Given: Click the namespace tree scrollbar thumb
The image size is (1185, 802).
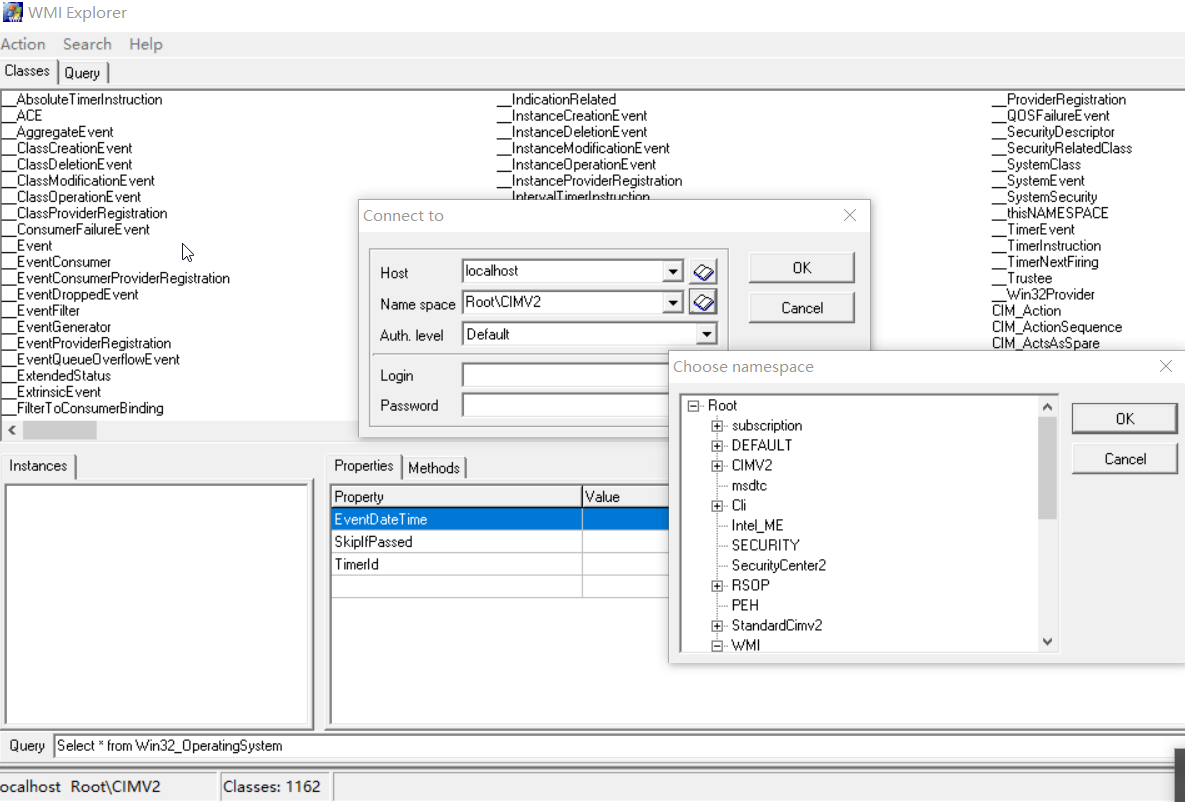Looking at the screenshot, I should 1047,468.
